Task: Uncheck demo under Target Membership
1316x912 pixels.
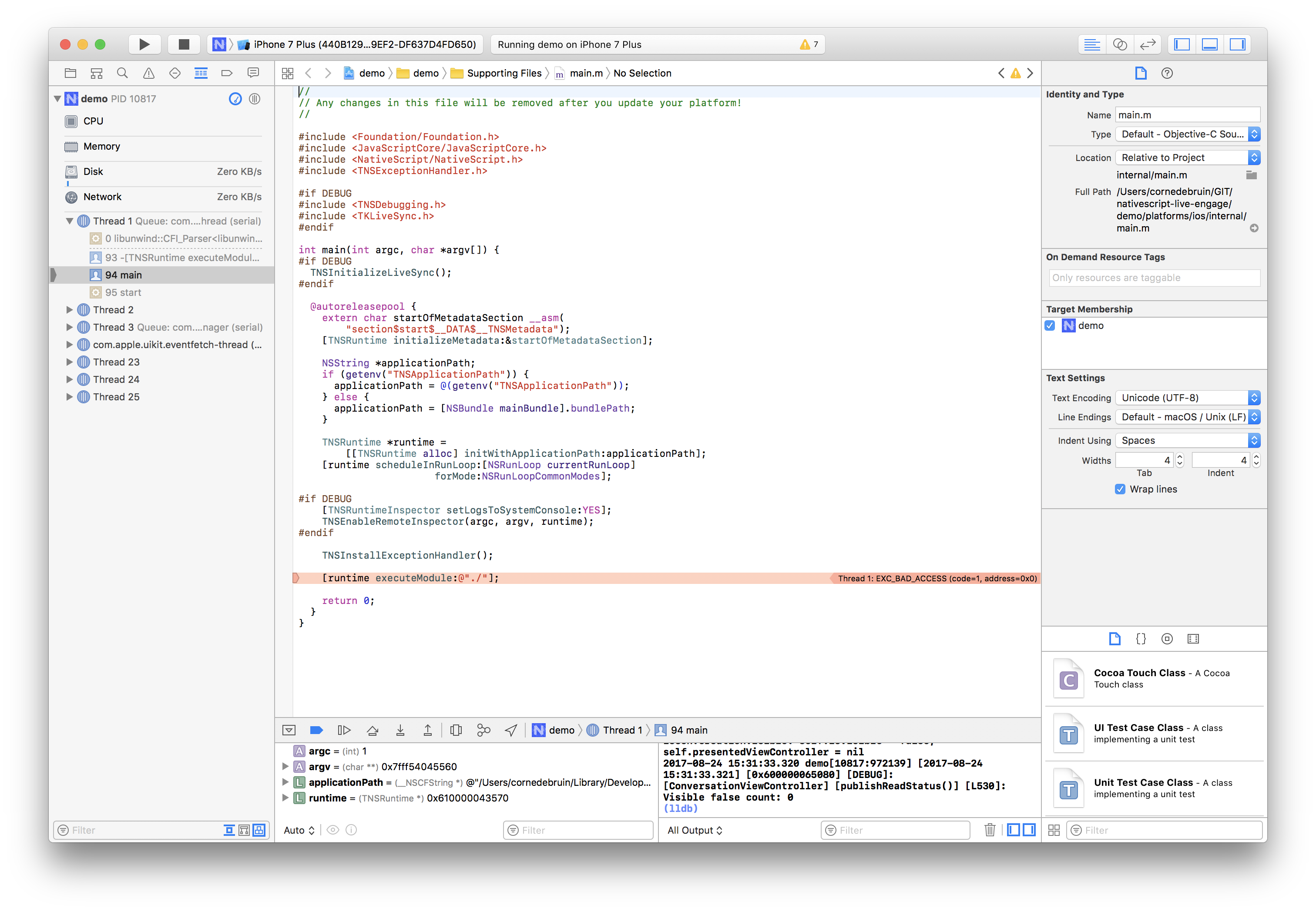Action: click(x=1050, y=326)
